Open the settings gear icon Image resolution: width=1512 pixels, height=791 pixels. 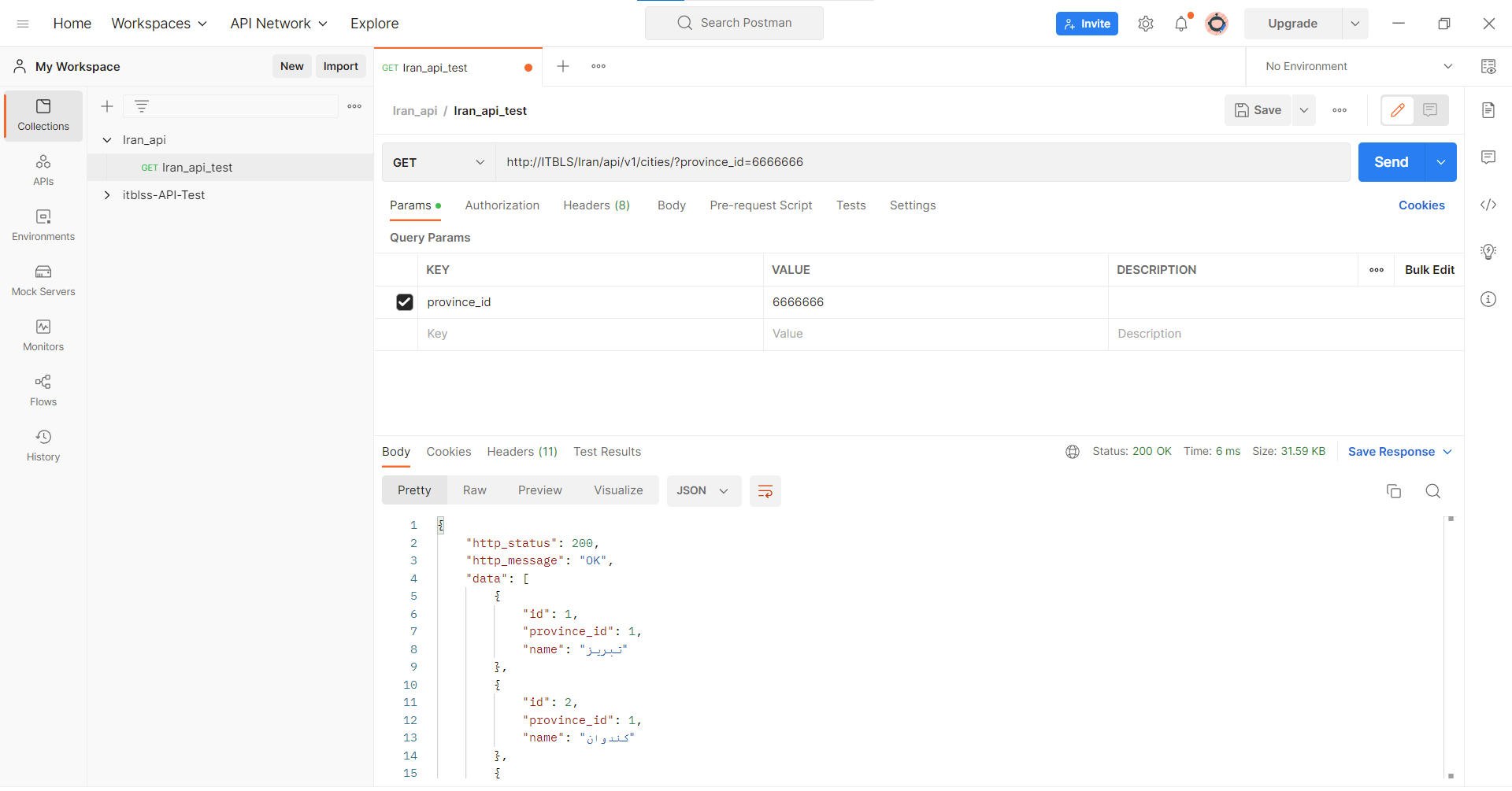click(x=1146, y=24)
